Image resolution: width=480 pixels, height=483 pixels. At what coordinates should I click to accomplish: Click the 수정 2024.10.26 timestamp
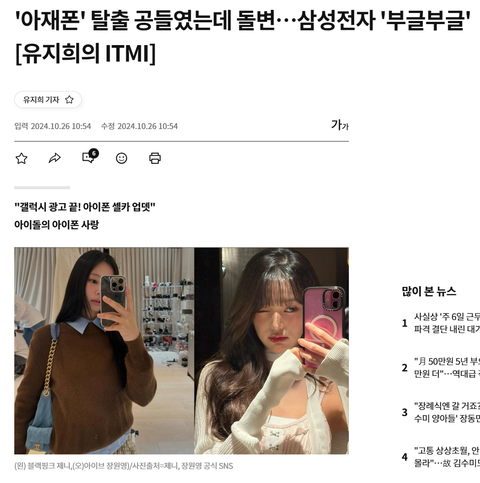pos(139,126)
